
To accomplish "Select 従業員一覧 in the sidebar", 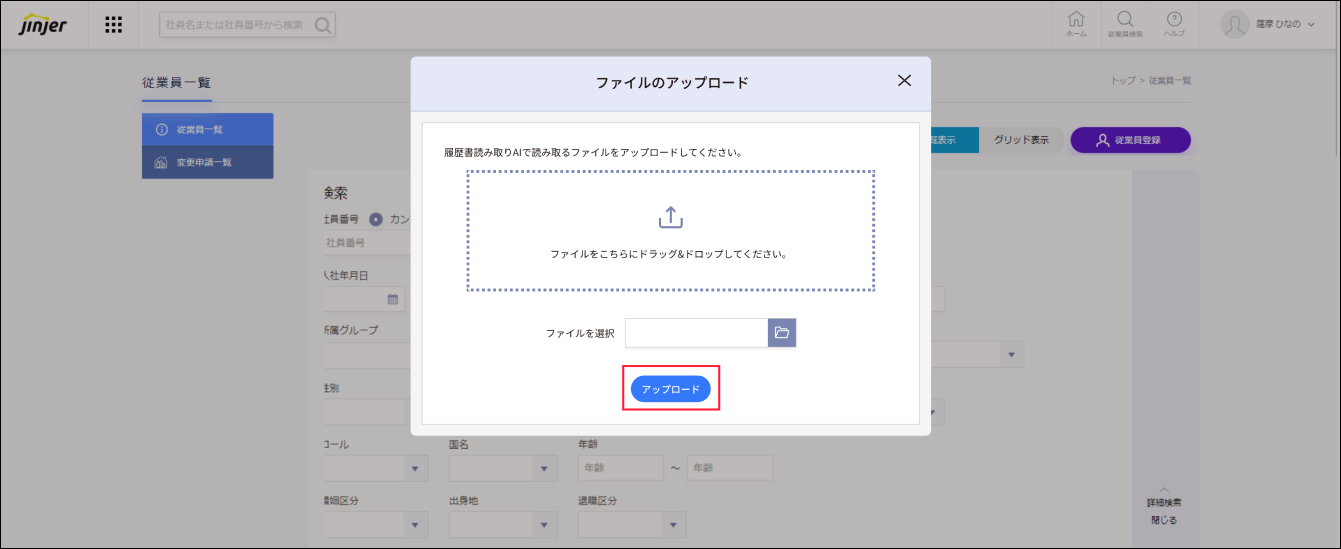I will [208, 130].
